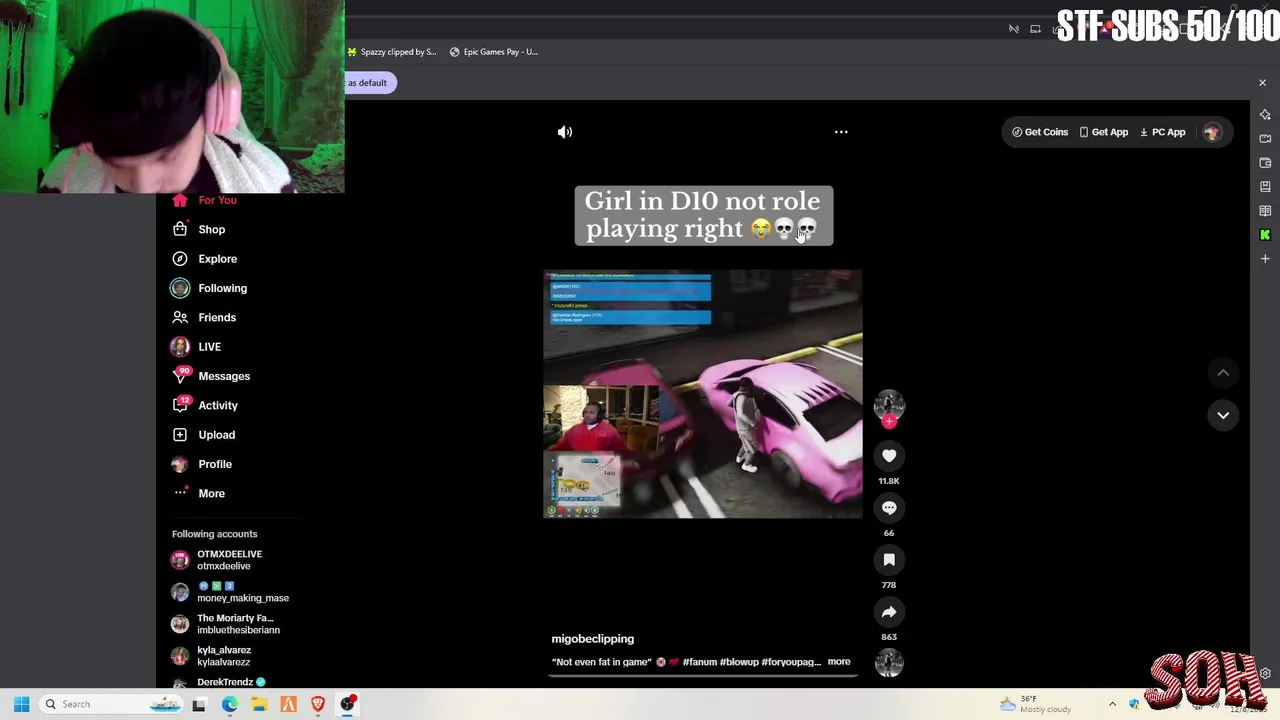Open the sidebar video camera icon
Screen dimensions: 1280x720
[x=1265, y=139]
